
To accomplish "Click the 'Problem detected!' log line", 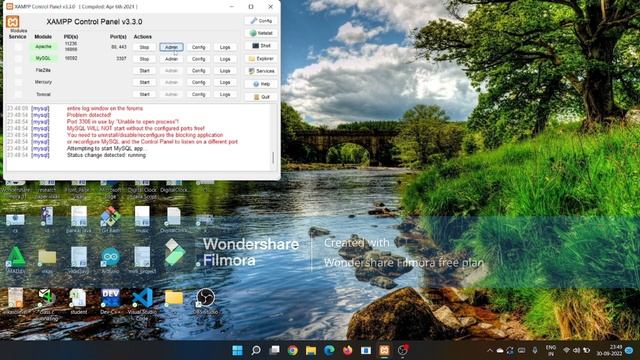I will 89,115.
